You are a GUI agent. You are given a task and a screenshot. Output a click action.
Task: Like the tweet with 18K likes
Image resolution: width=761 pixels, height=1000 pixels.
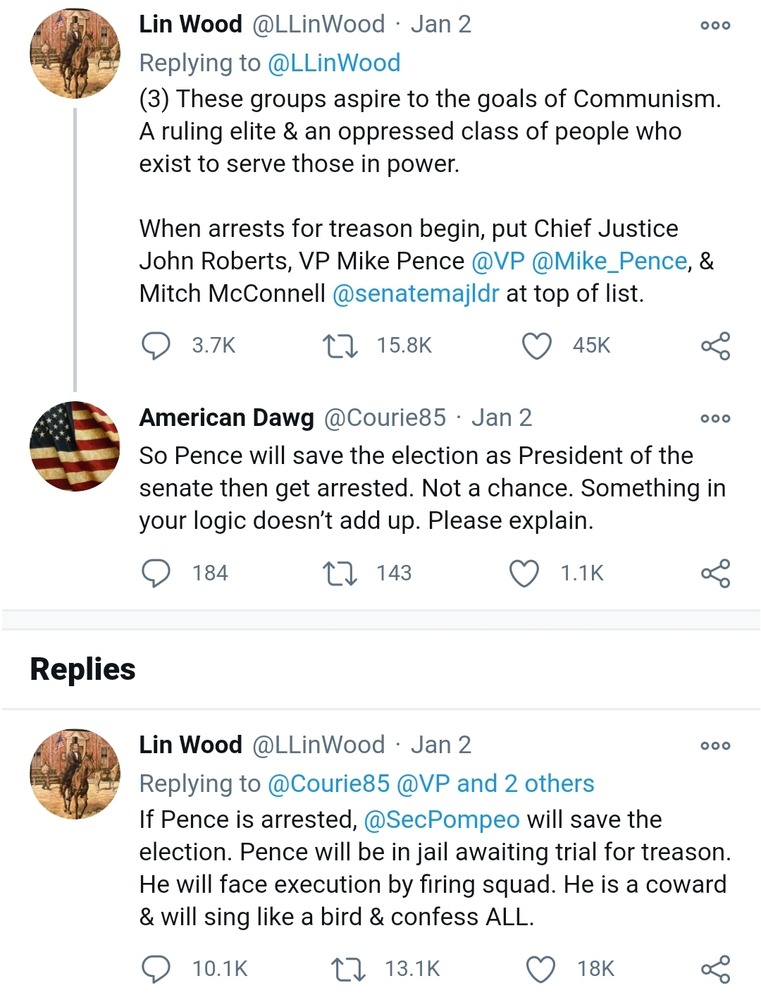[540, 968]
